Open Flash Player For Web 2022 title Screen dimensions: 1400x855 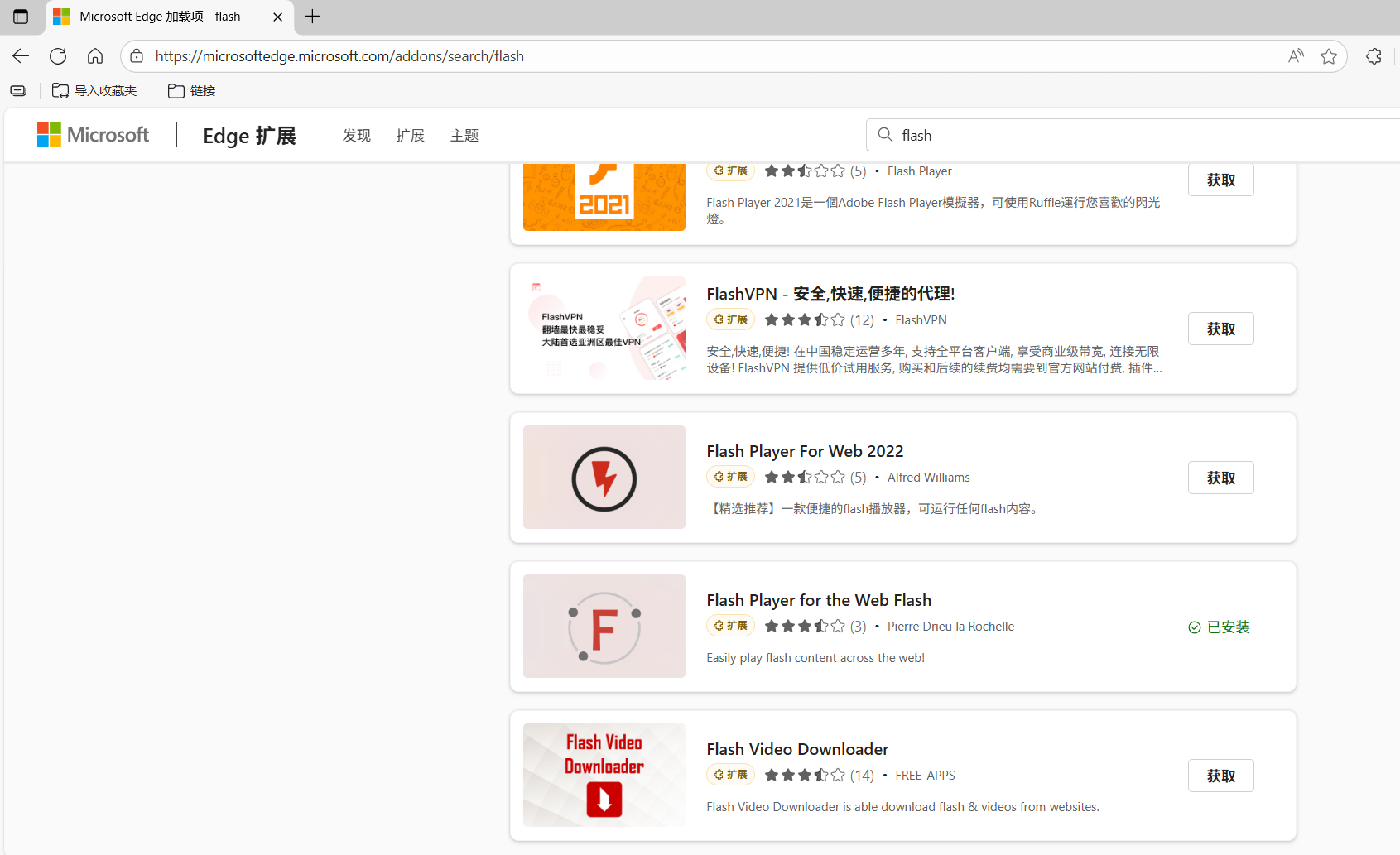coord(805,451)
